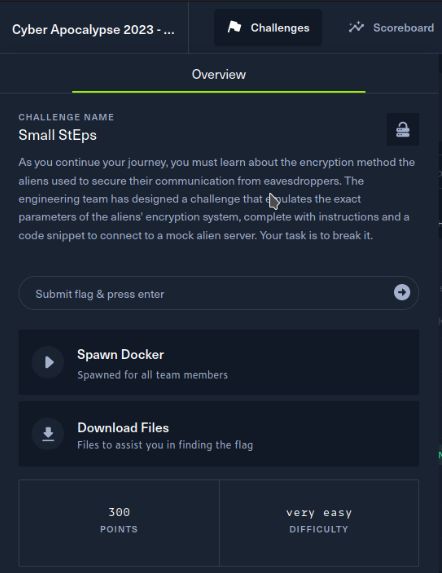Open the Challenges tab
This screenshot has height=573, width=442.
268,28
